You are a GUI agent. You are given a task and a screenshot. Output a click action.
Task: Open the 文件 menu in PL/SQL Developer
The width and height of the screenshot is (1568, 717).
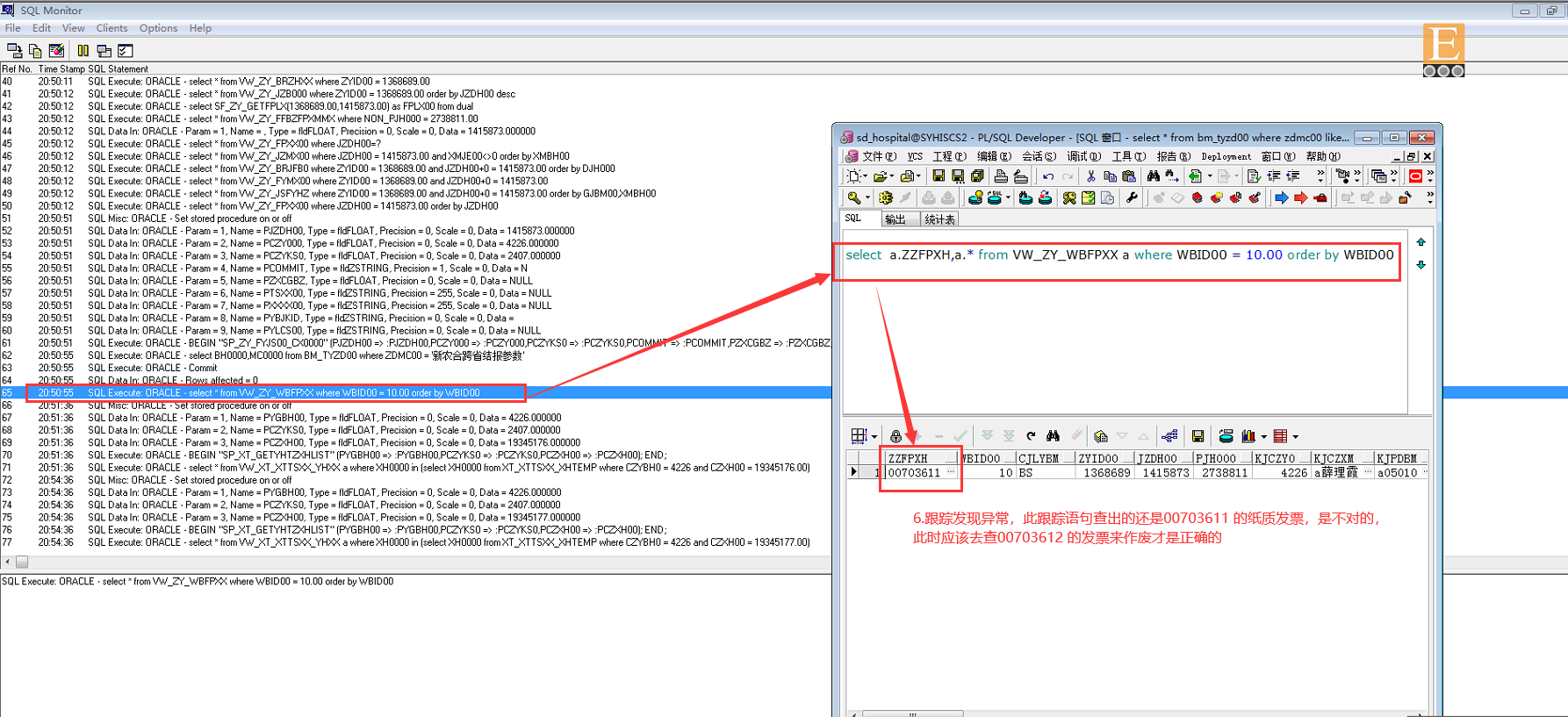pos(879,156)
